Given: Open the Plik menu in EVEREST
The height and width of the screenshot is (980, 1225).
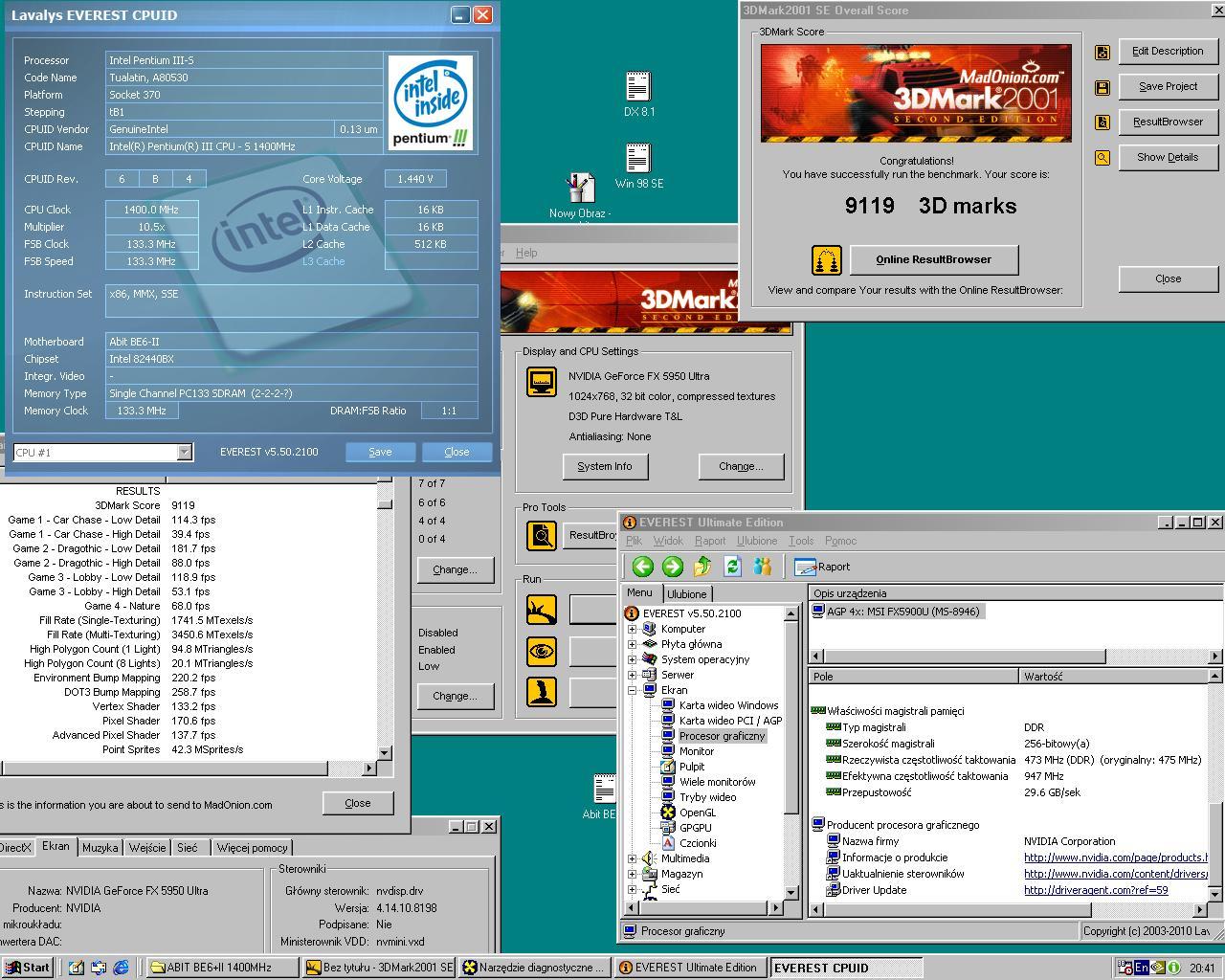Looking at the screenshot, I should [x=634, y=541].
